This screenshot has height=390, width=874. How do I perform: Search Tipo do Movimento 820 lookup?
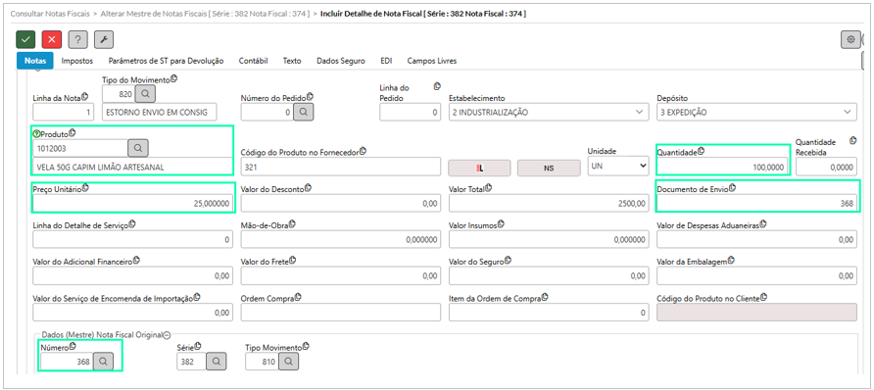coord(145,94)
